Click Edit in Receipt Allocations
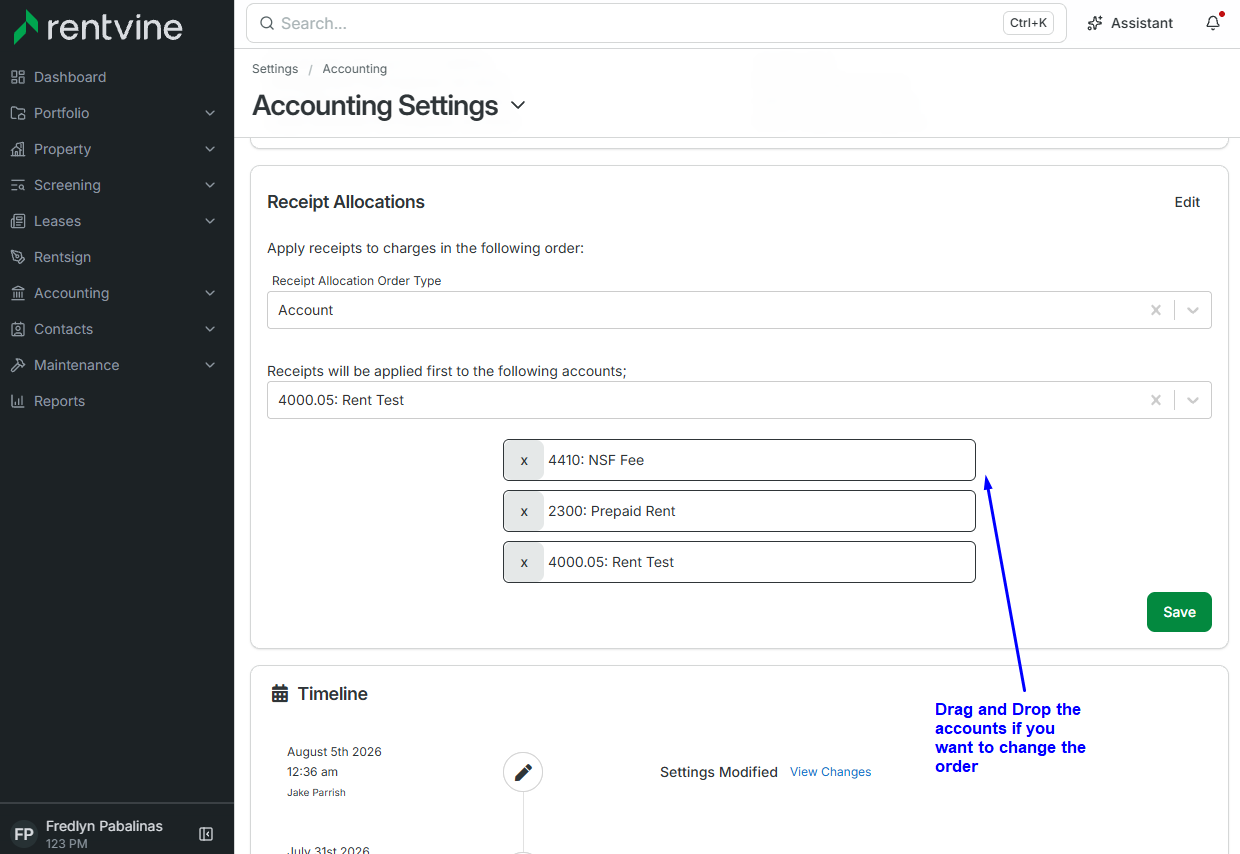The width and height of the screenshot is (1240, 854). point(1187,202)
